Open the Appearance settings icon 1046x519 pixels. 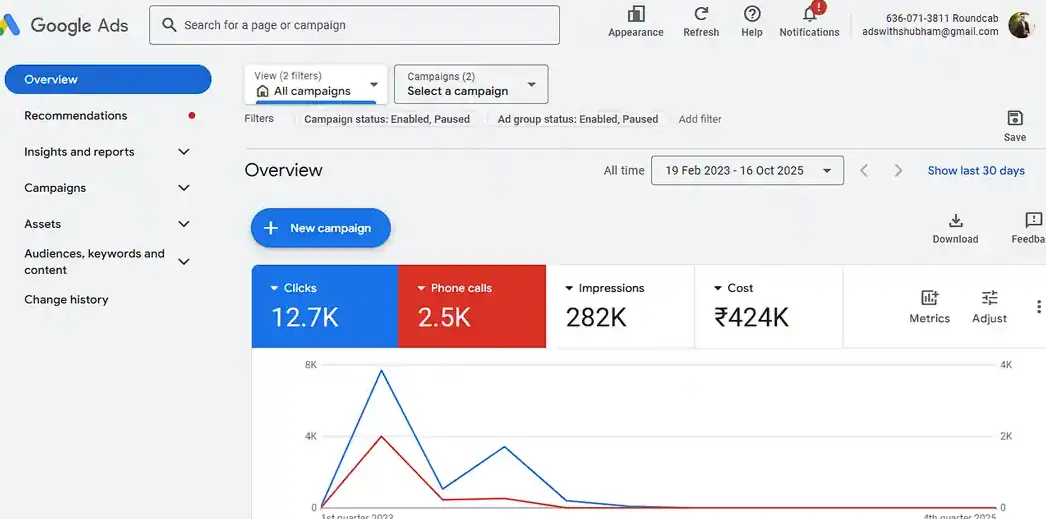click(636, 14)
